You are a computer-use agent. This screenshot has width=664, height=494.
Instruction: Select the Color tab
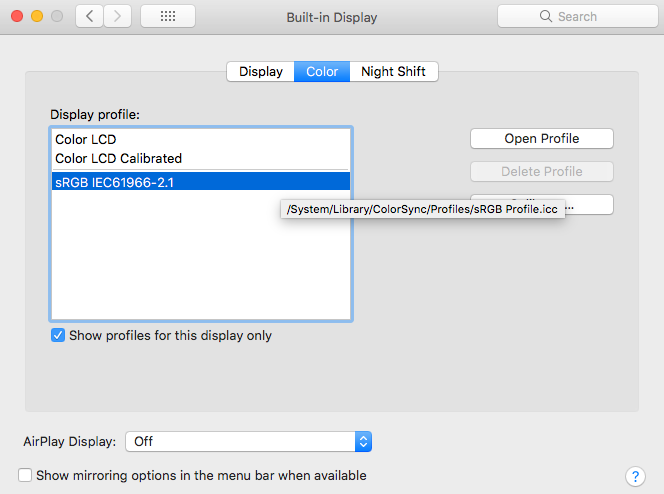pyautogui.click(x=322, y=71)
